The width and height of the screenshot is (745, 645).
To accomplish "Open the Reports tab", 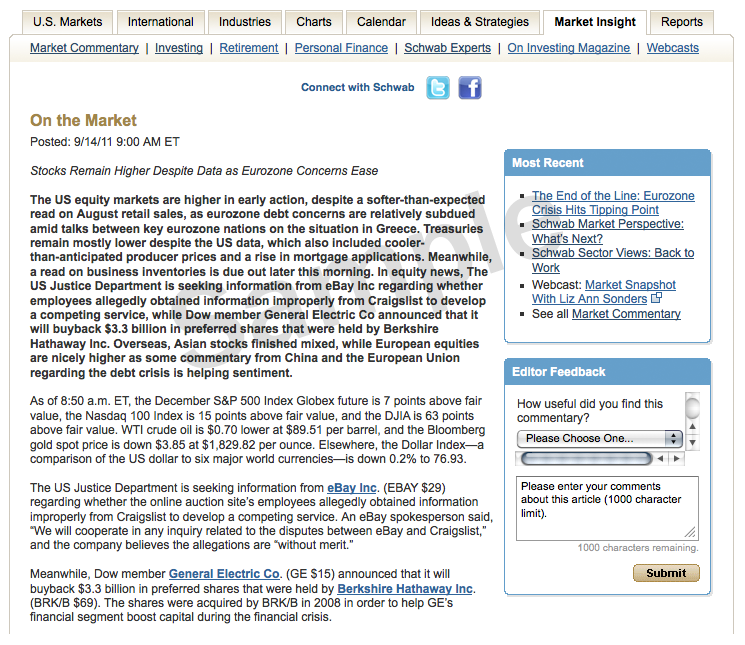I will [x=681, y=22].
